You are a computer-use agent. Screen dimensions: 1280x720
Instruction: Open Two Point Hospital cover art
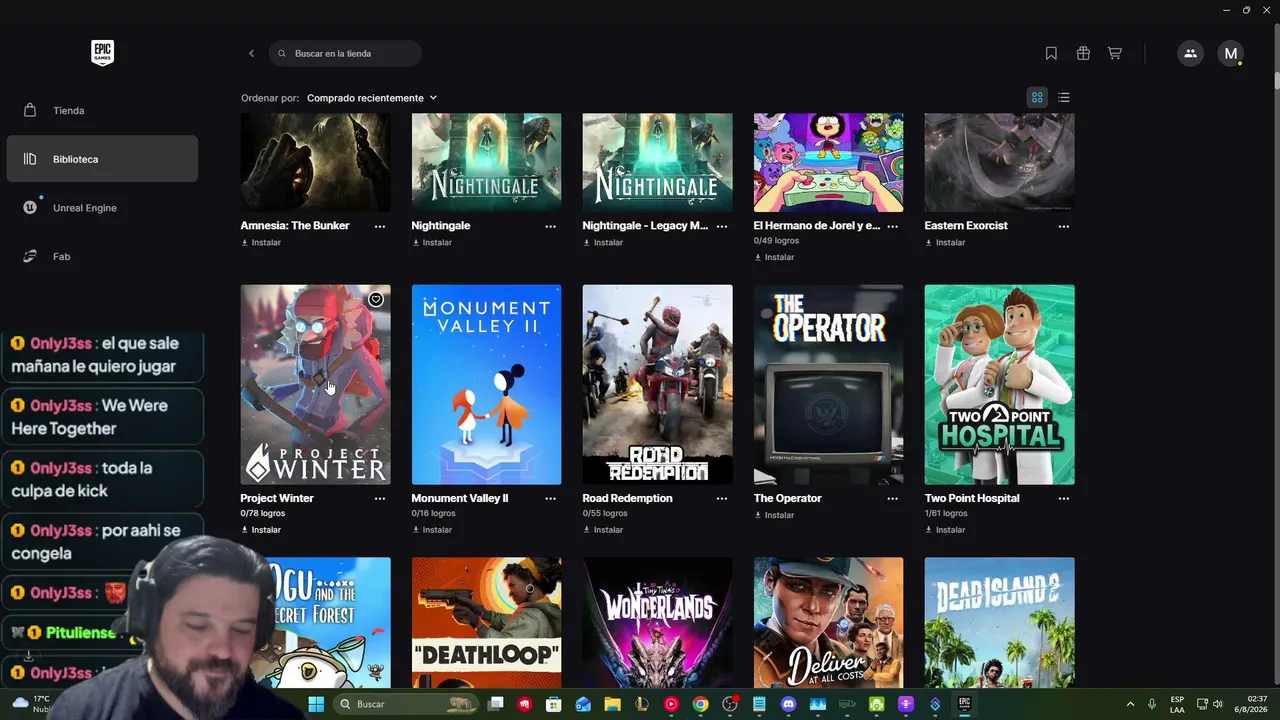(x=999, y=385)
